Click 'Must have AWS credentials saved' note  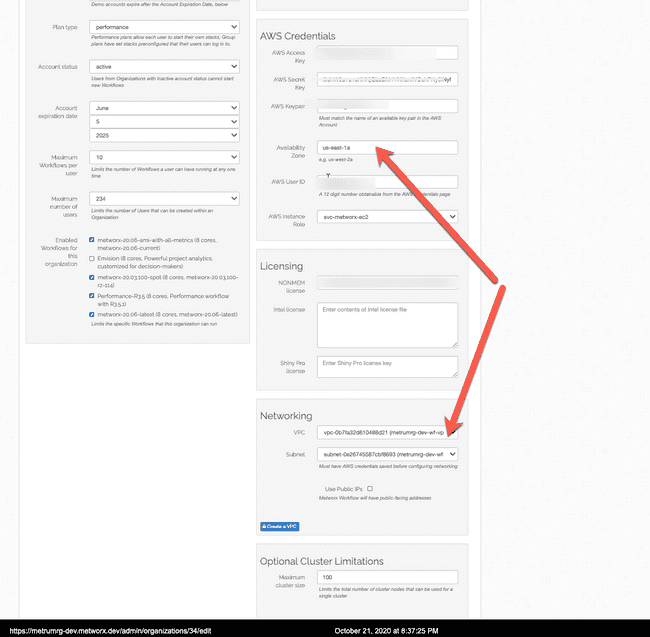click(x=388, y=466)
